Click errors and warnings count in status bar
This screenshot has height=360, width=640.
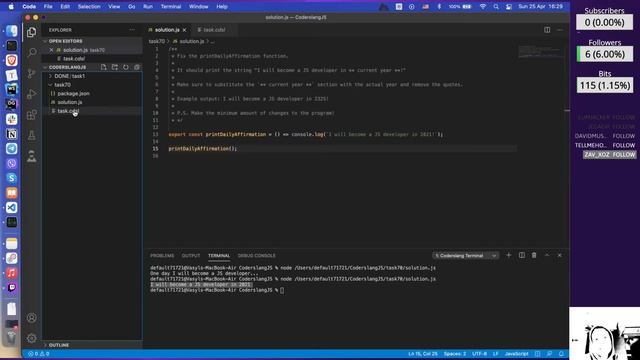coord(38,354)
